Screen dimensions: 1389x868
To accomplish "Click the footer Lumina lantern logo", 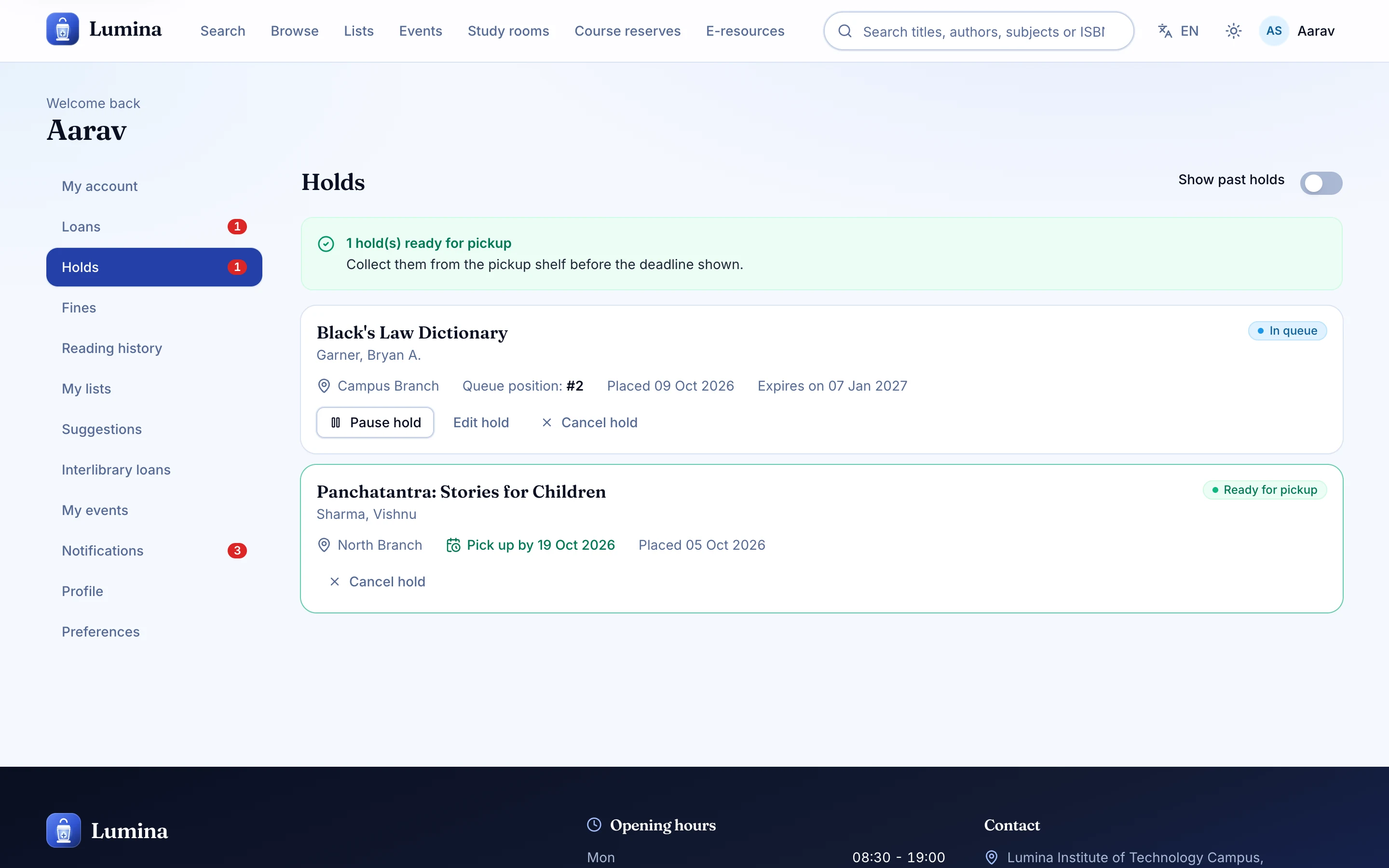I will pos(63,830).
